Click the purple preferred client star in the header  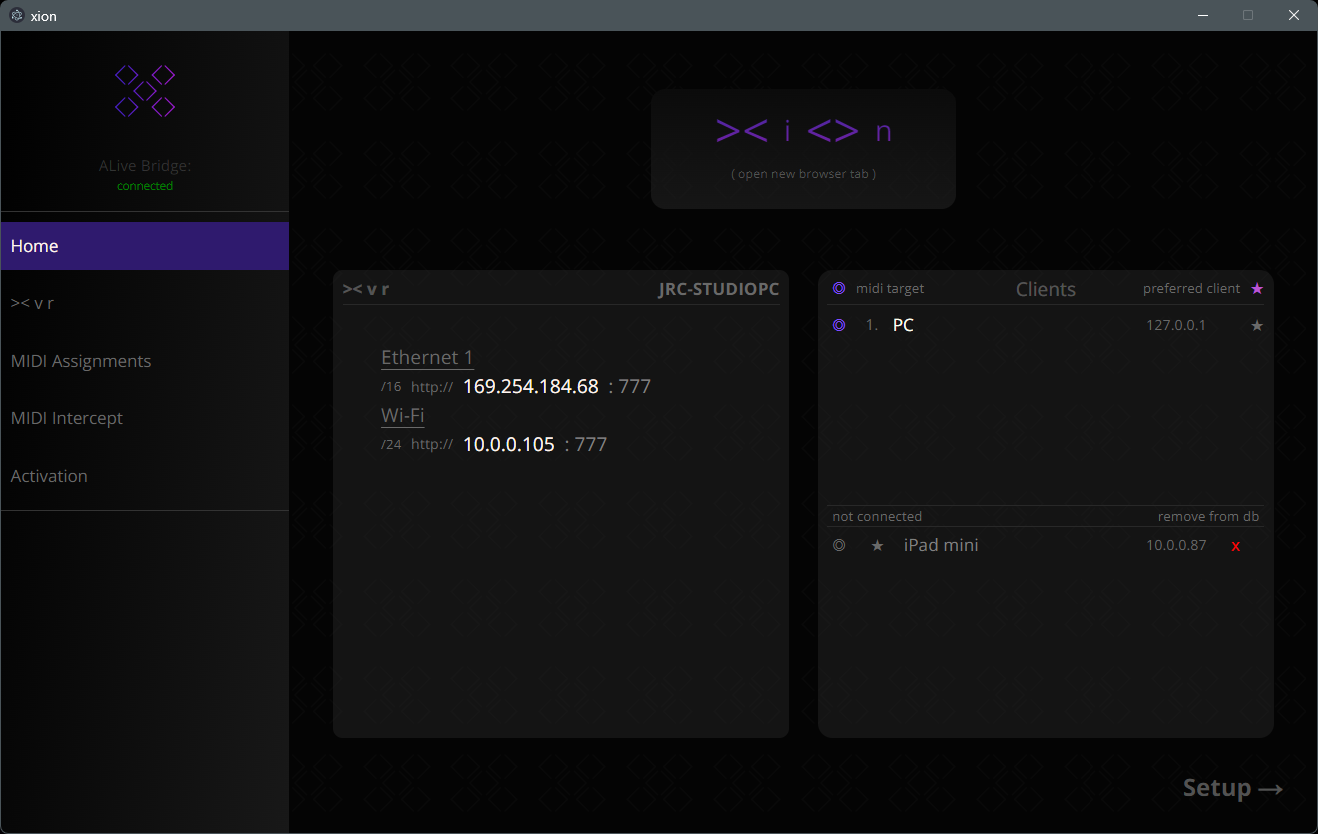pyautogui.click(x=1257, y=288)
